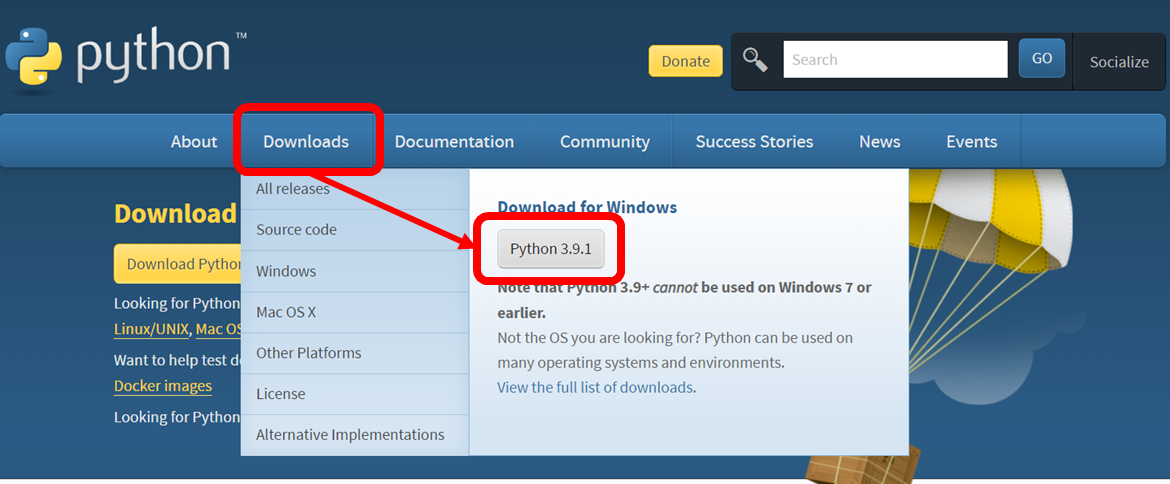Viewport: 1170px width, 484px height.
Task: Open the Documentation menu
Action: tap(454, 142)
